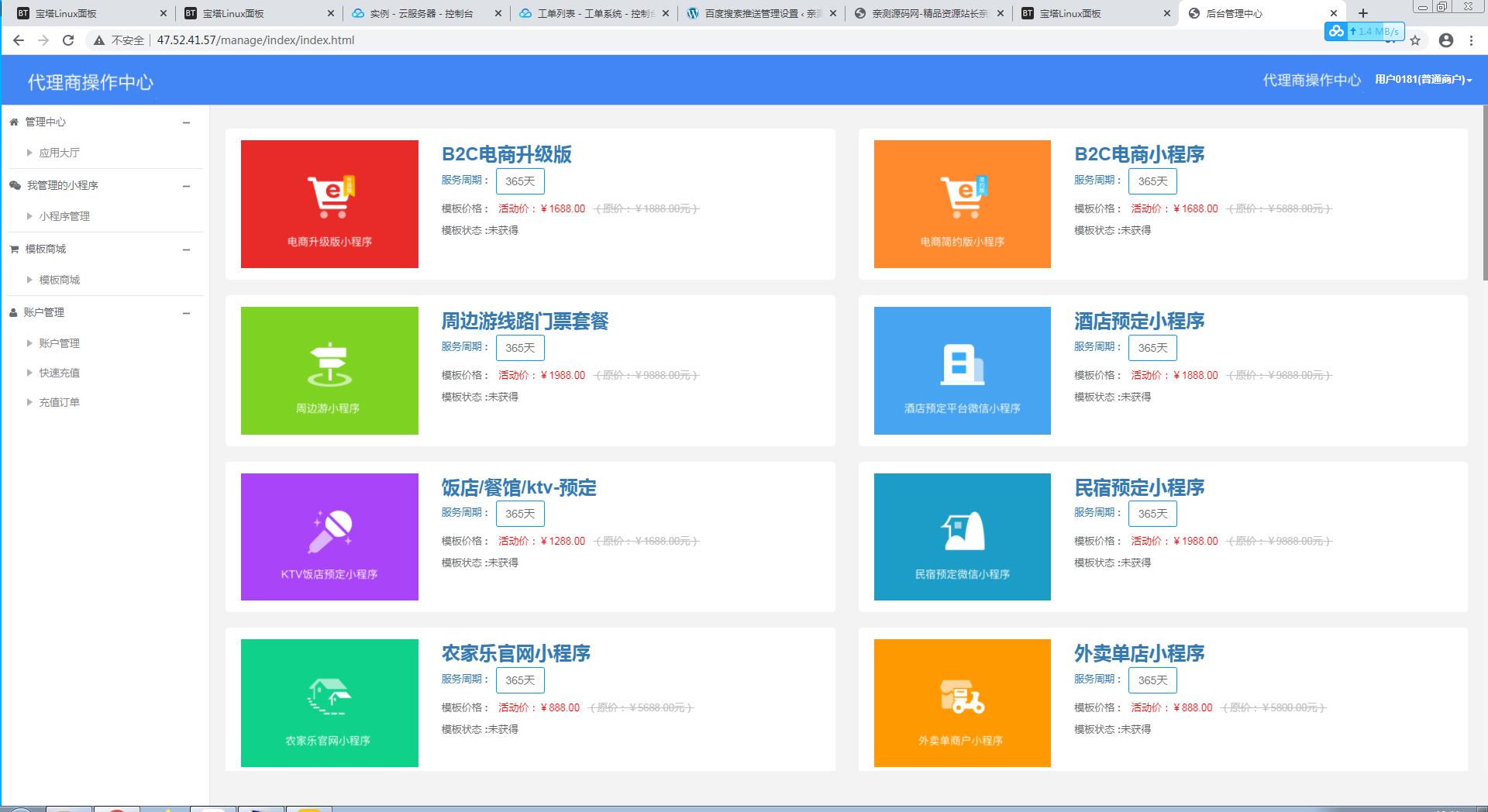Open 充值订单 in sidebar
This screenshot has width=1488, height=812.
[x=60, y=403]
